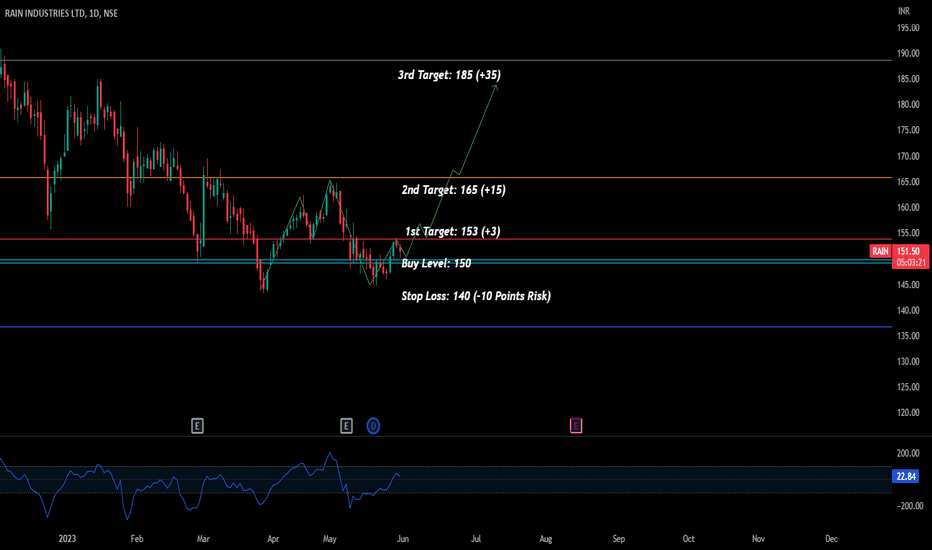The image size is (932, 550).
Task: Click the 120.00 price axis label
Action: pyautogui.click(x=908, y=413)
